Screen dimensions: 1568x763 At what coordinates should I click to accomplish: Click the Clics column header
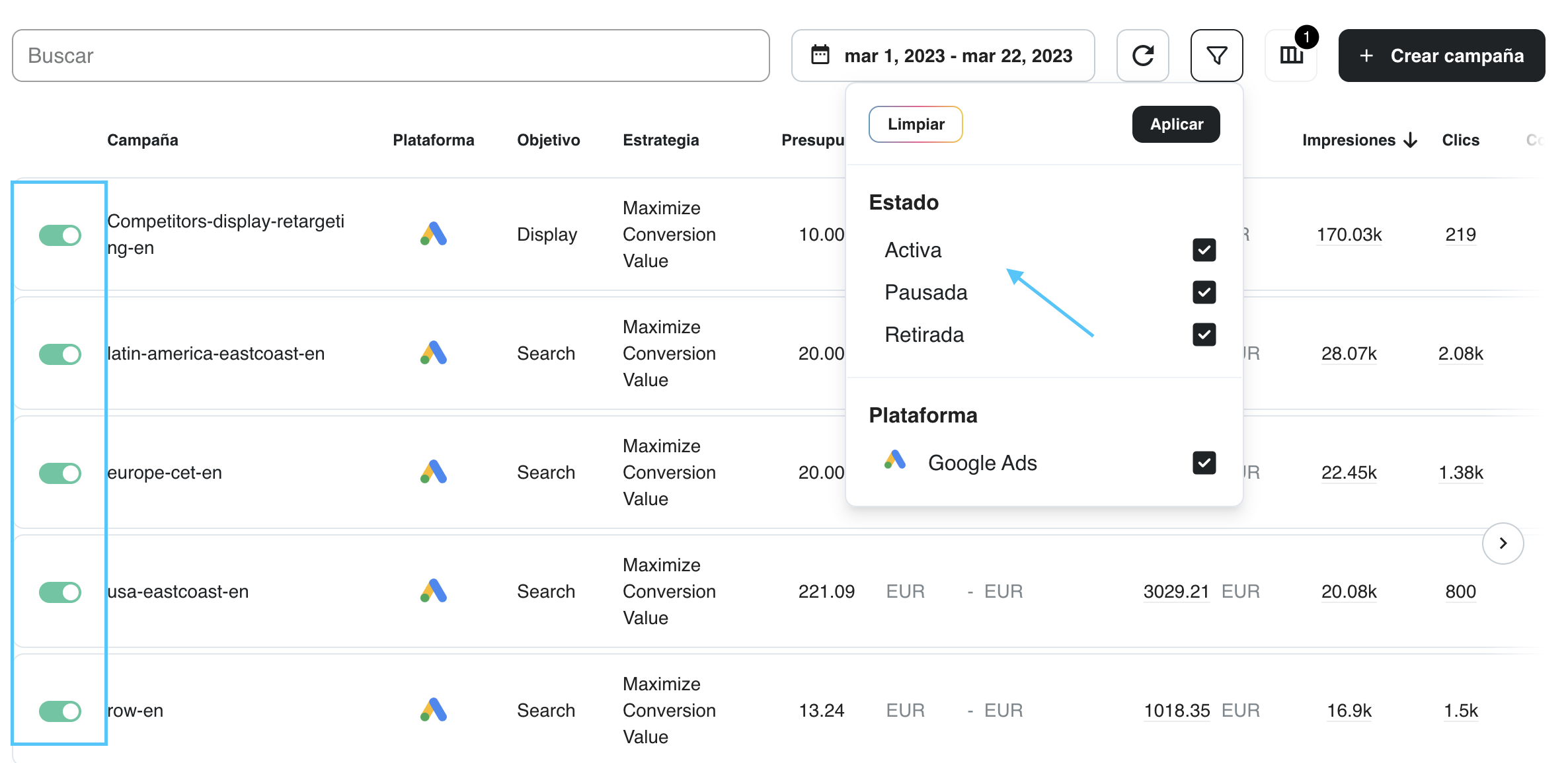pos(1460,140)
